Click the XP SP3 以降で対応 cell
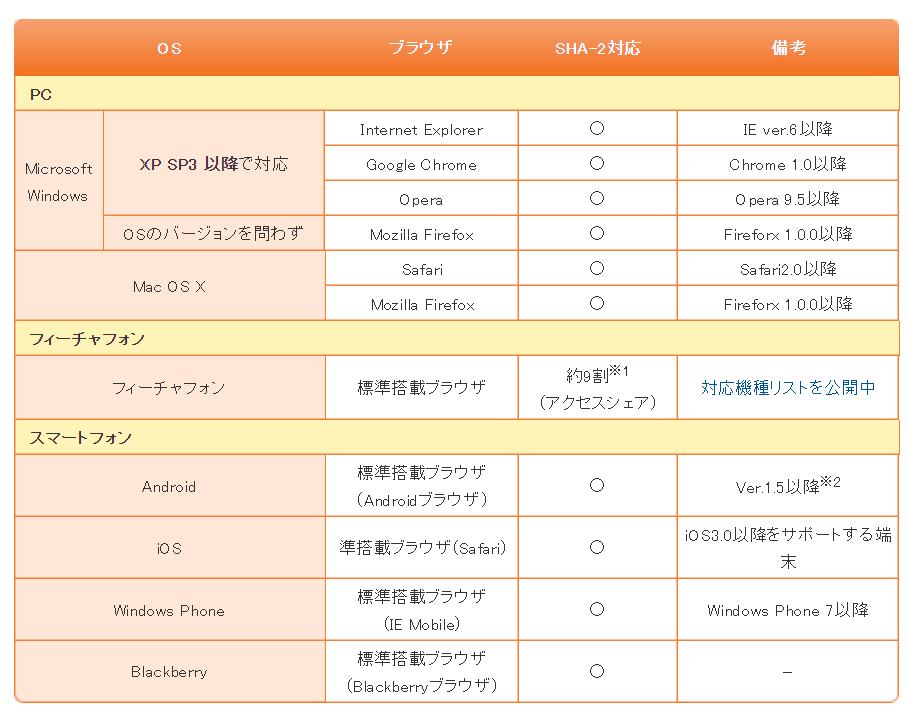Viewport: 908px width, 715px height. pyautogui.click(x=214, y=163)
